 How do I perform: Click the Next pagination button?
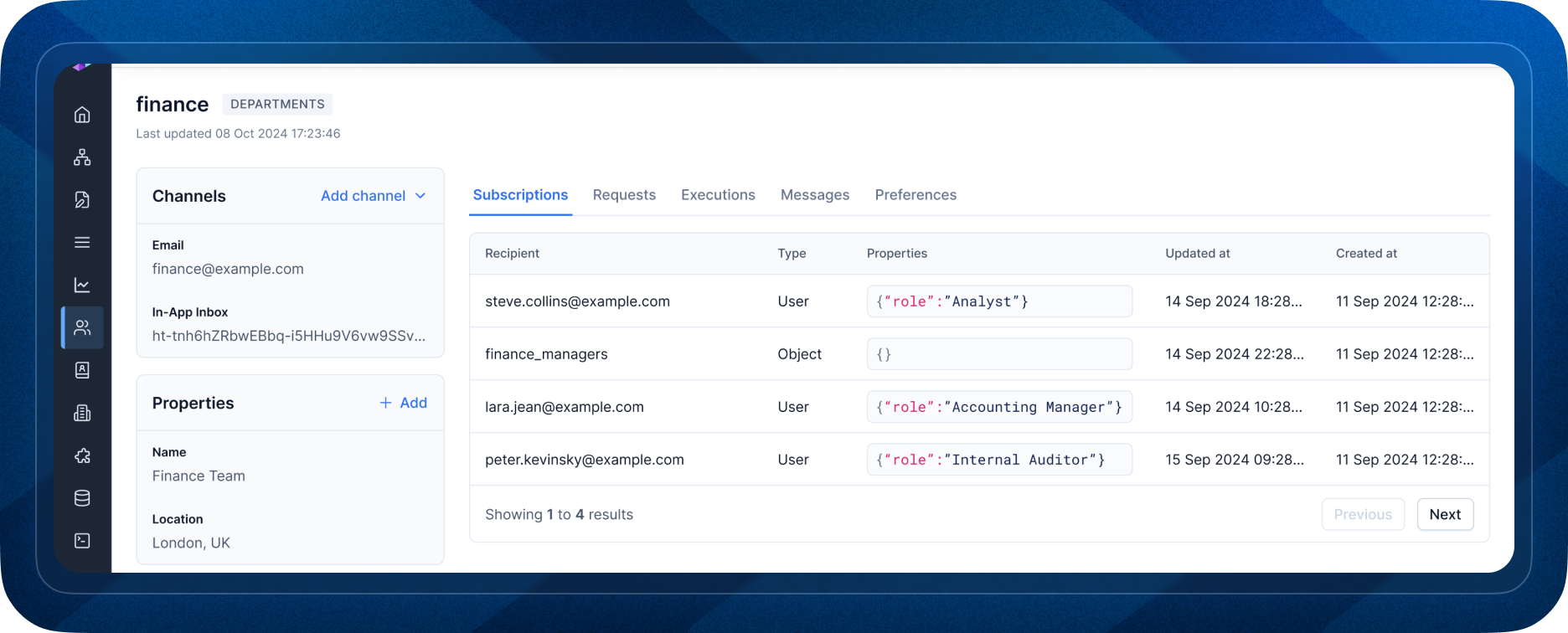[x=1445, y=514]
